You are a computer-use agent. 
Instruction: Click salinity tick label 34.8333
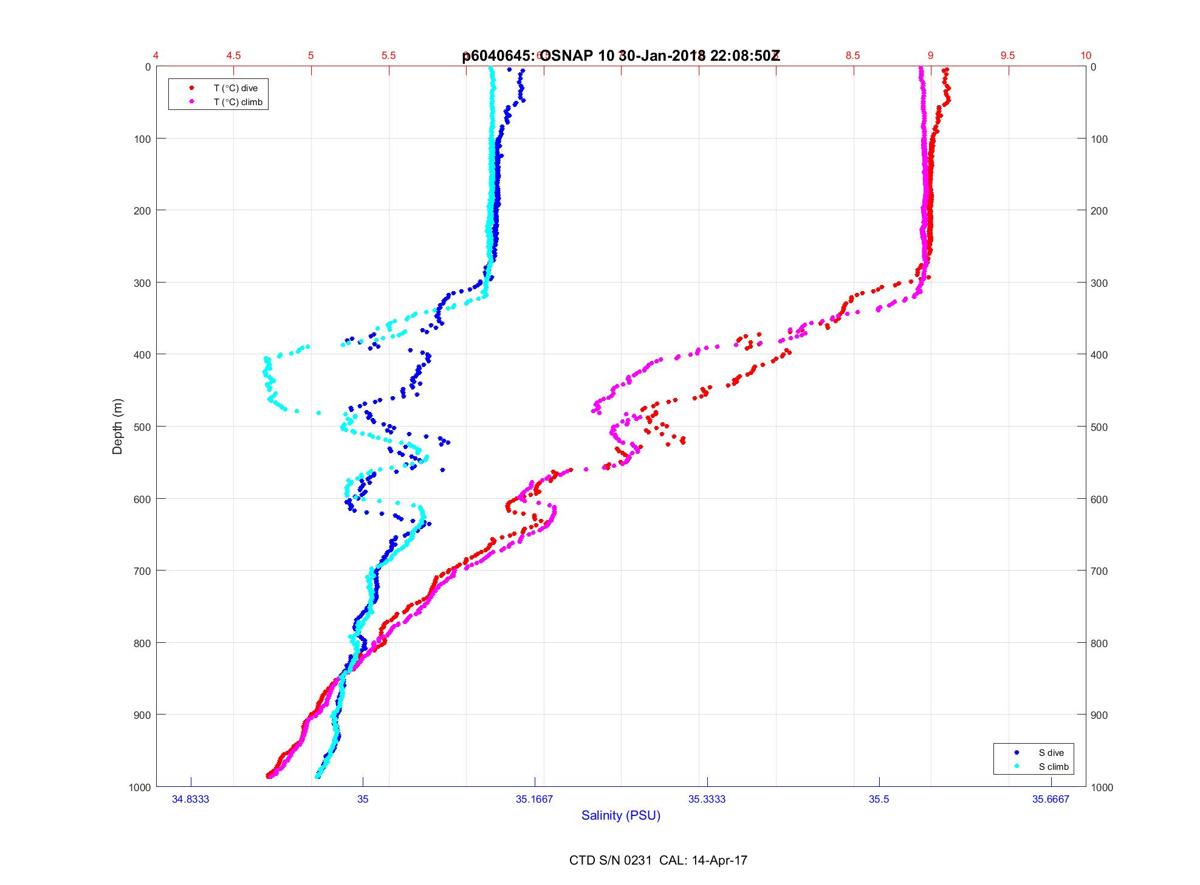pyautogui.click(x=191, y=800)
